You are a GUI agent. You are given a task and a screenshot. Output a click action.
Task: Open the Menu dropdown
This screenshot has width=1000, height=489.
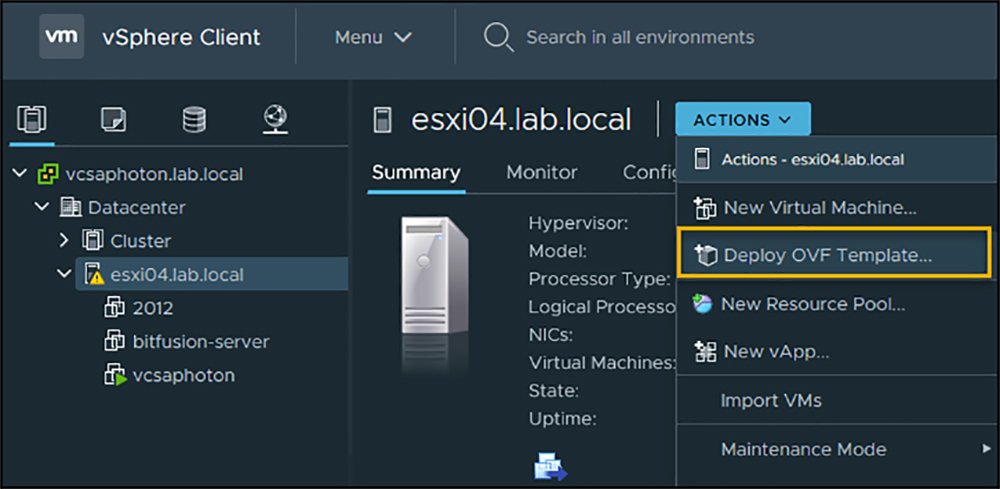click(x=373, y=38)
